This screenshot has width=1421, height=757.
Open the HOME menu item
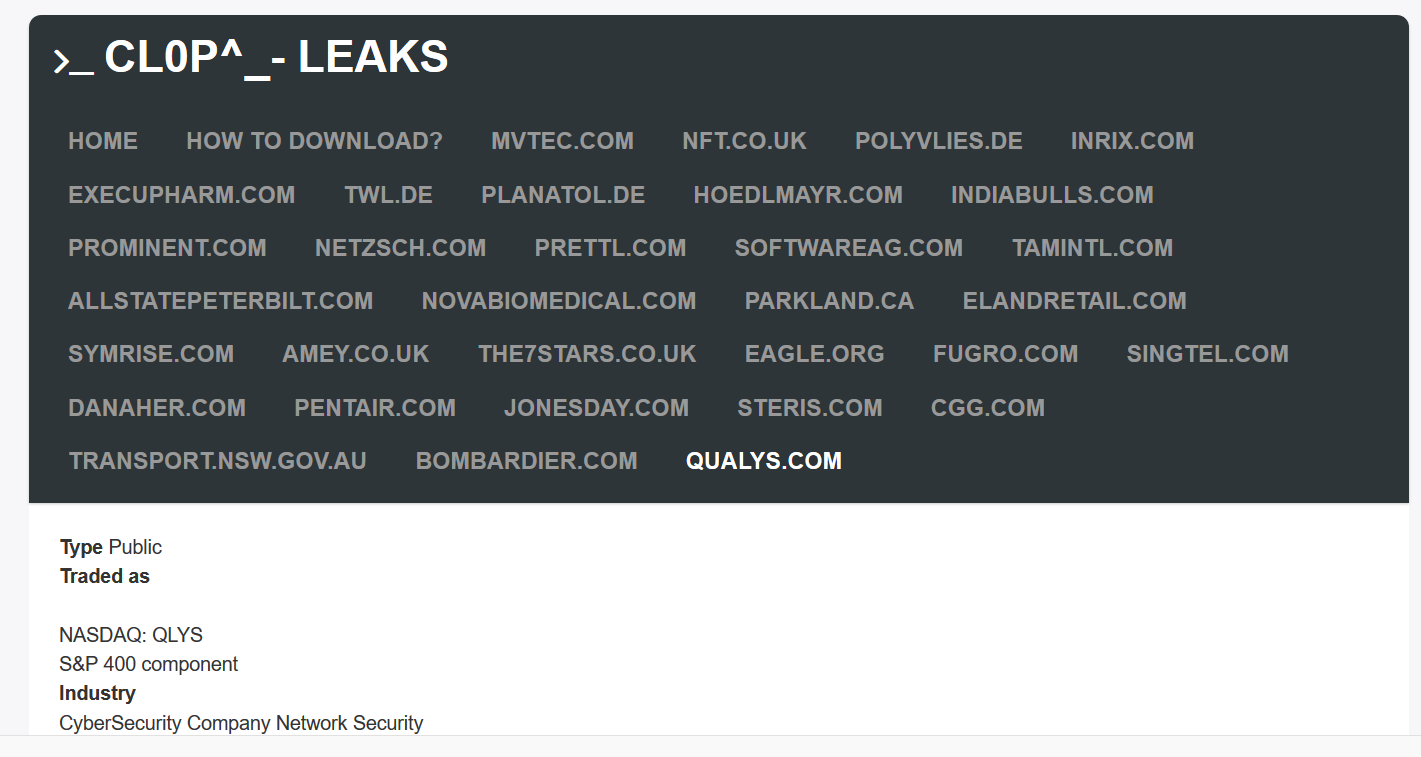point(103,141)
